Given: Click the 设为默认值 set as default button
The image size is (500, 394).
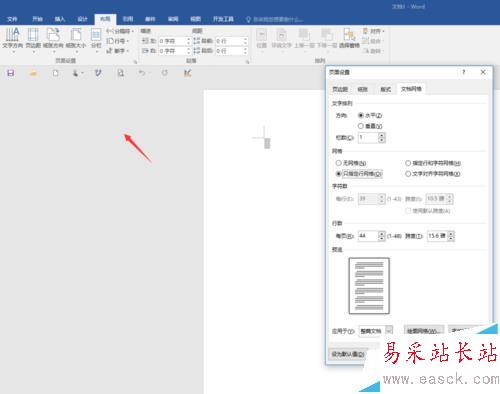Looking at the screenshot, I should (348, 354).
